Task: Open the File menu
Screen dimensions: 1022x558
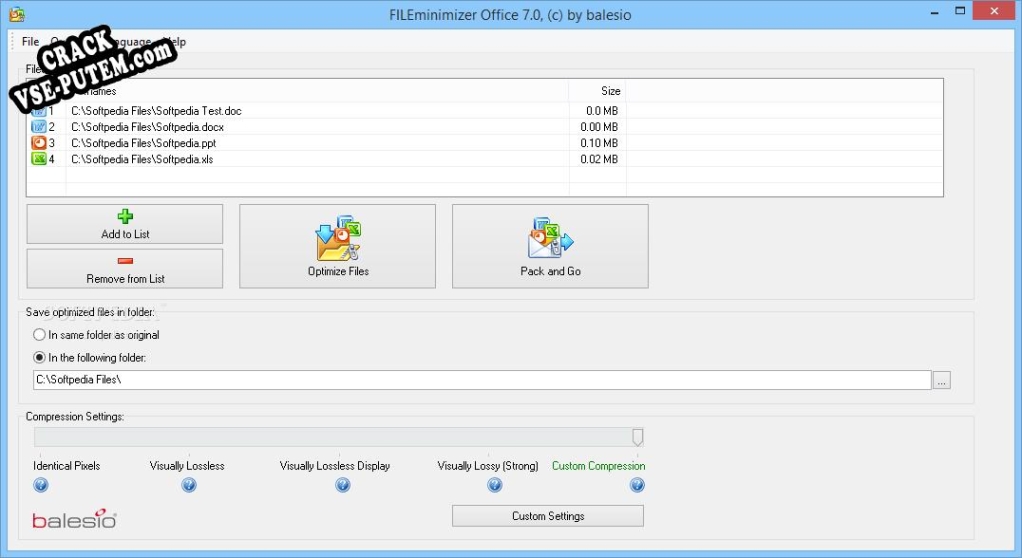Action: (x=30, y=42)
